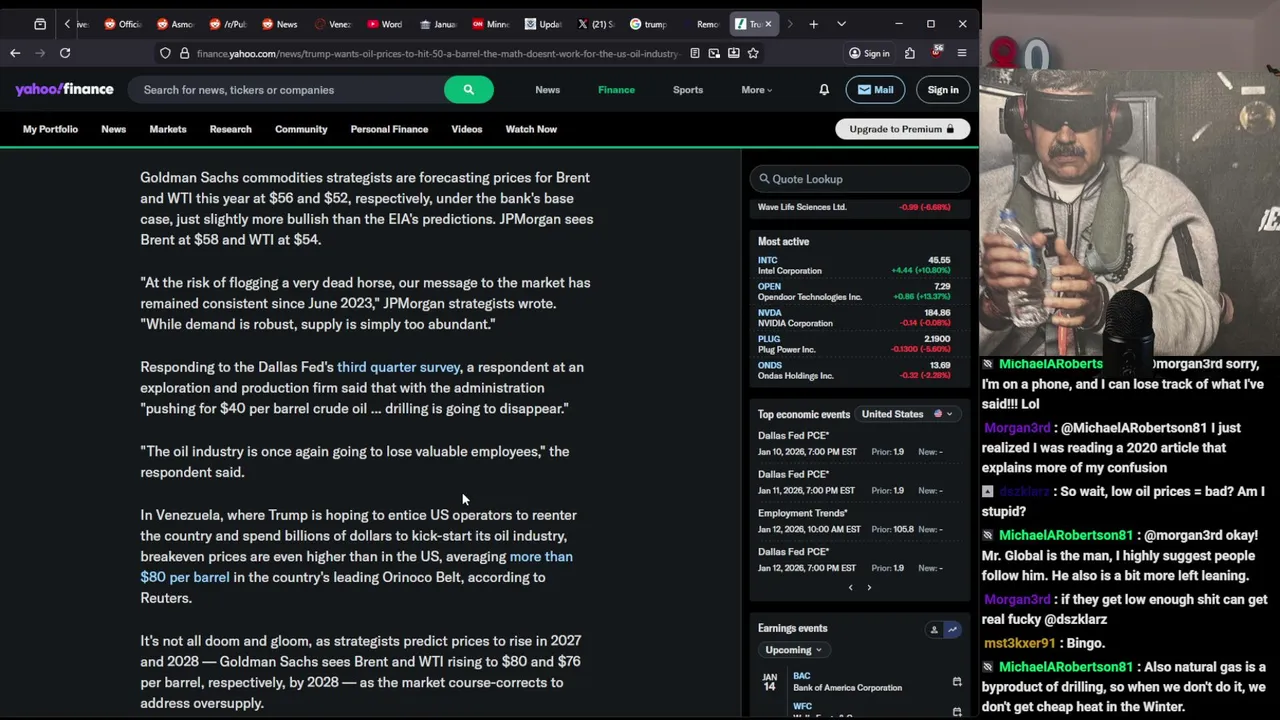Go to Finance in top header
This screenshot has height=720, width=1280.
point(616,90)
